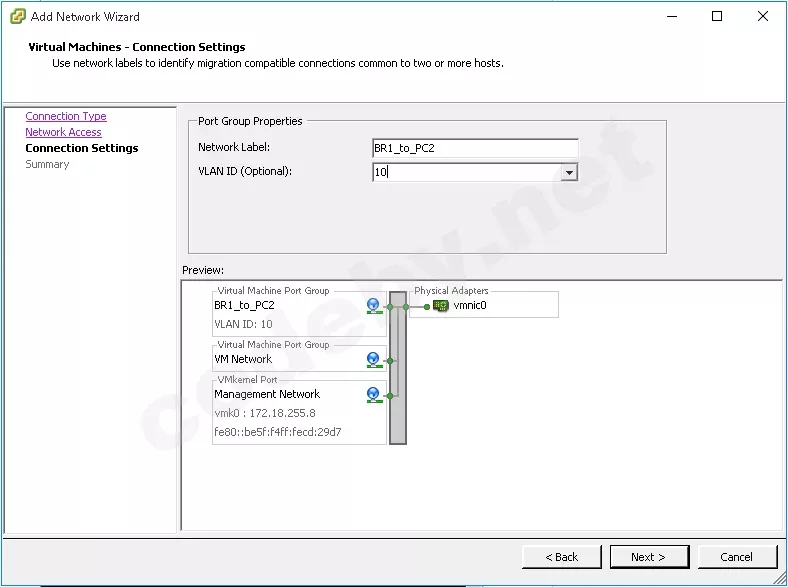Screen dimensions: 788x587
Task: Select Connection Settings in wizard steps
Action: tap(82, 148)
